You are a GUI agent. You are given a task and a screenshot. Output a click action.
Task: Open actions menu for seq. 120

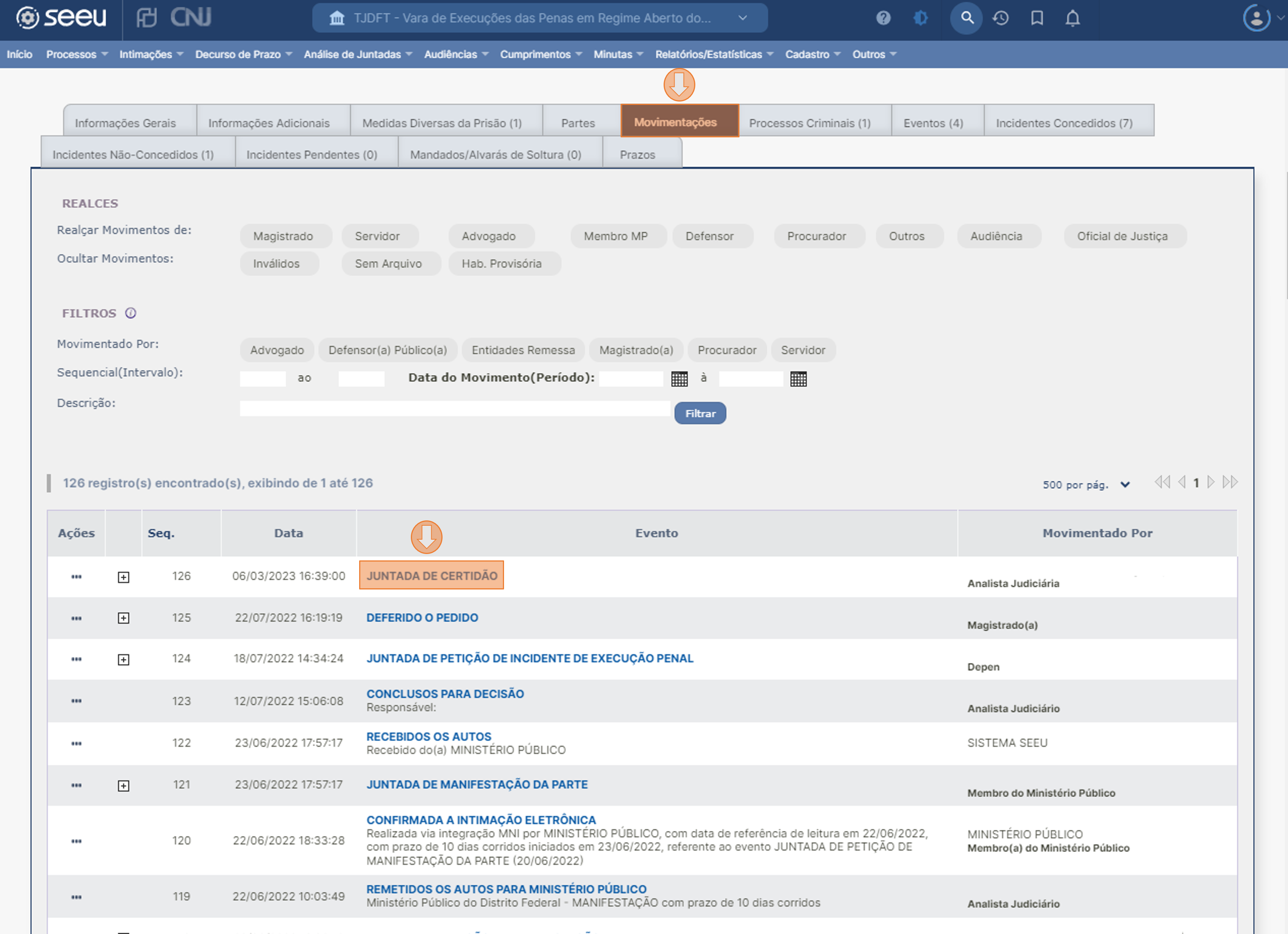[x=77, y=841]
